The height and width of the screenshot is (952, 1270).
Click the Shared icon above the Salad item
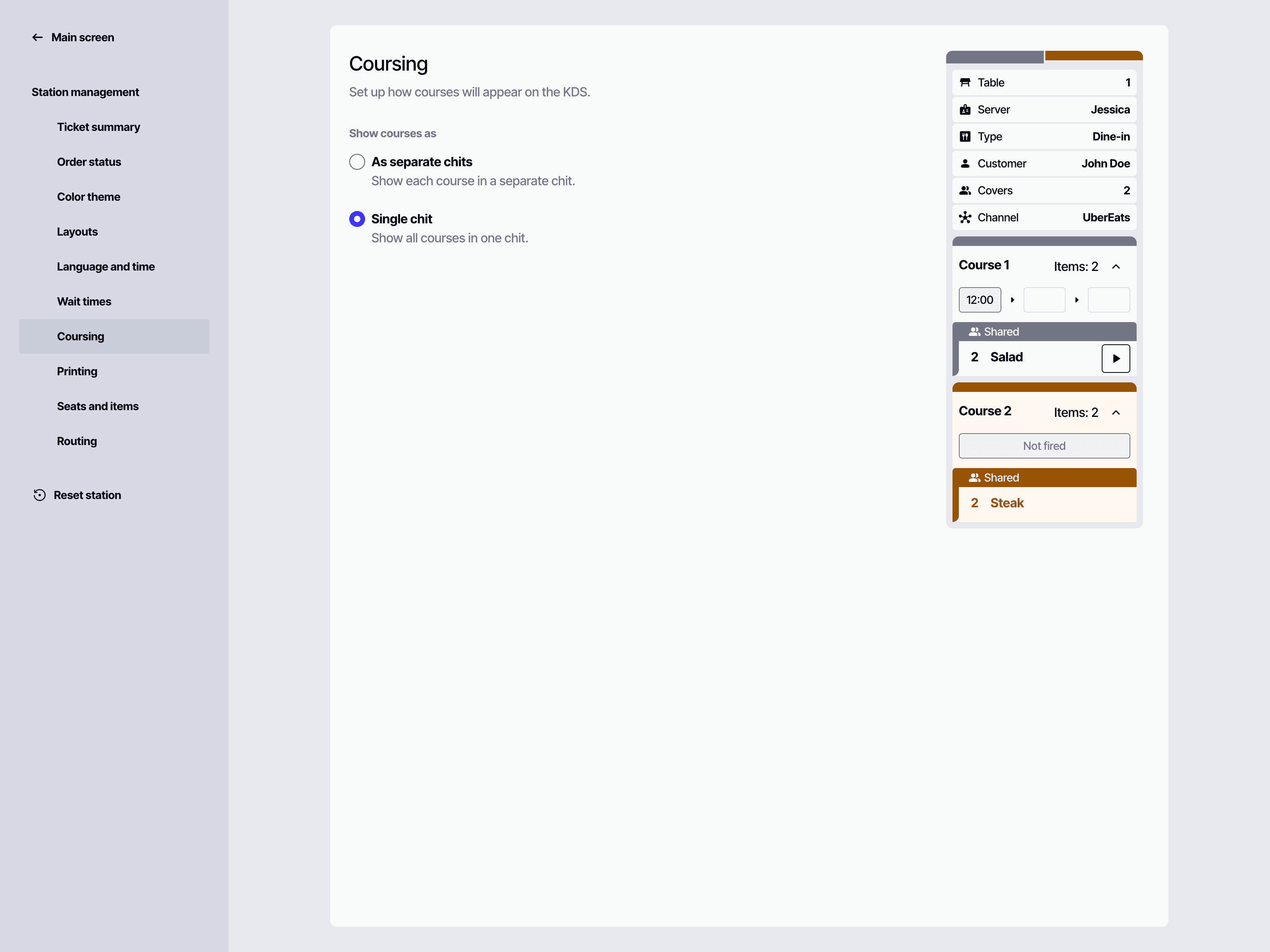tap(975, 331)
